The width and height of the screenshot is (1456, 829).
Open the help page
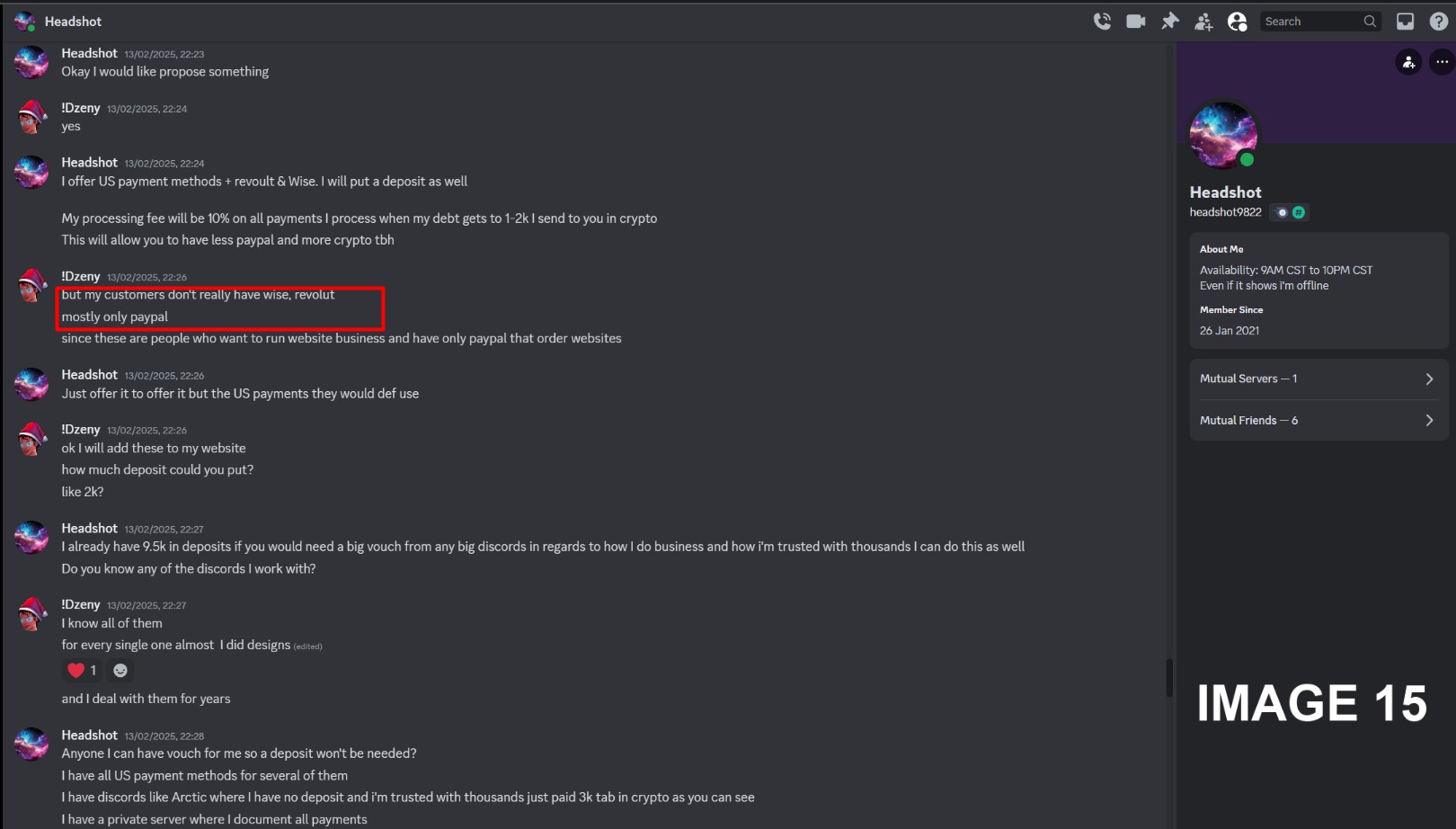click(1439, 22)
